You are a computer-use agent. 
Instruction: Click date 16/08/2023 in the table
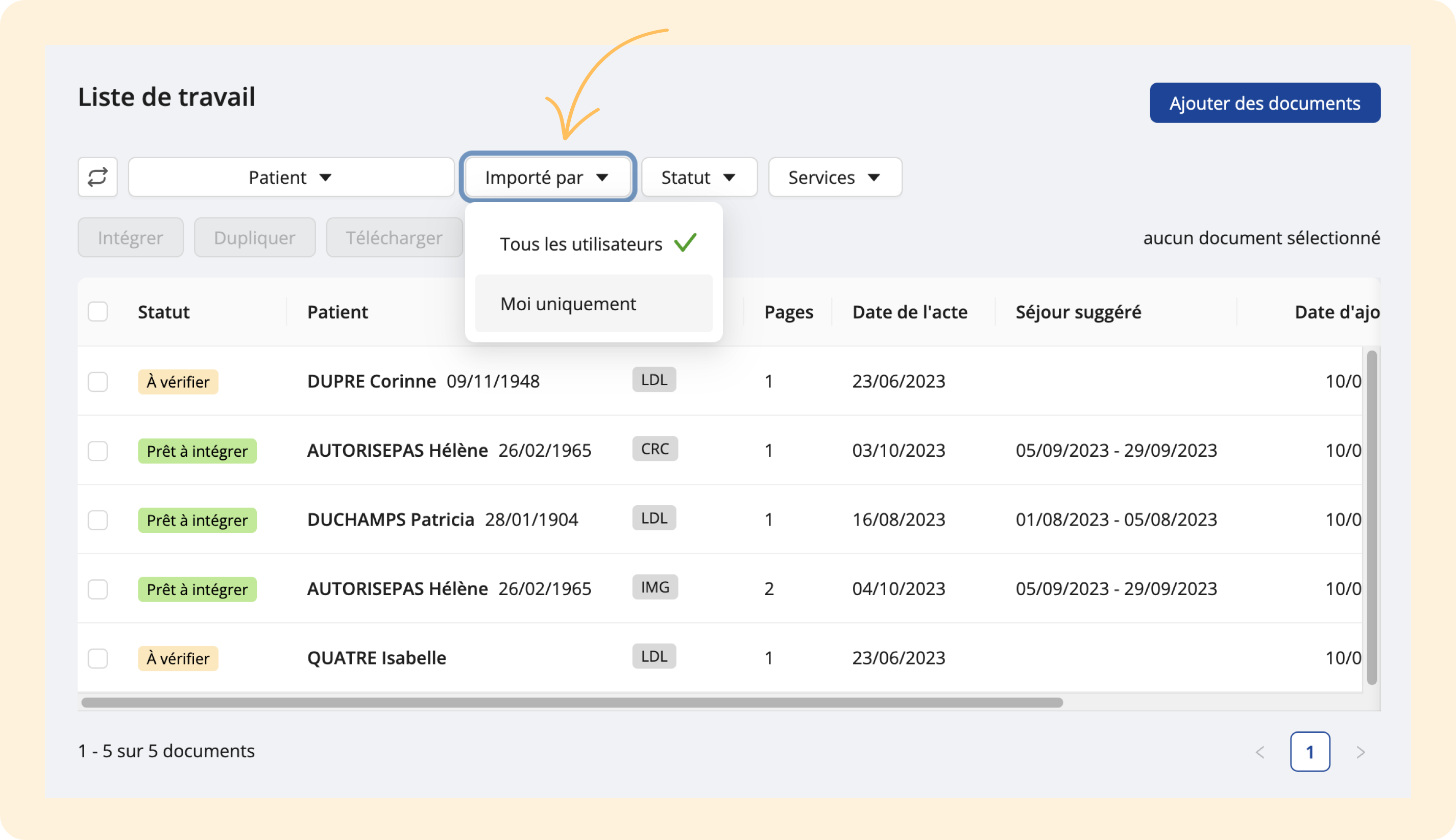[899, 520]
